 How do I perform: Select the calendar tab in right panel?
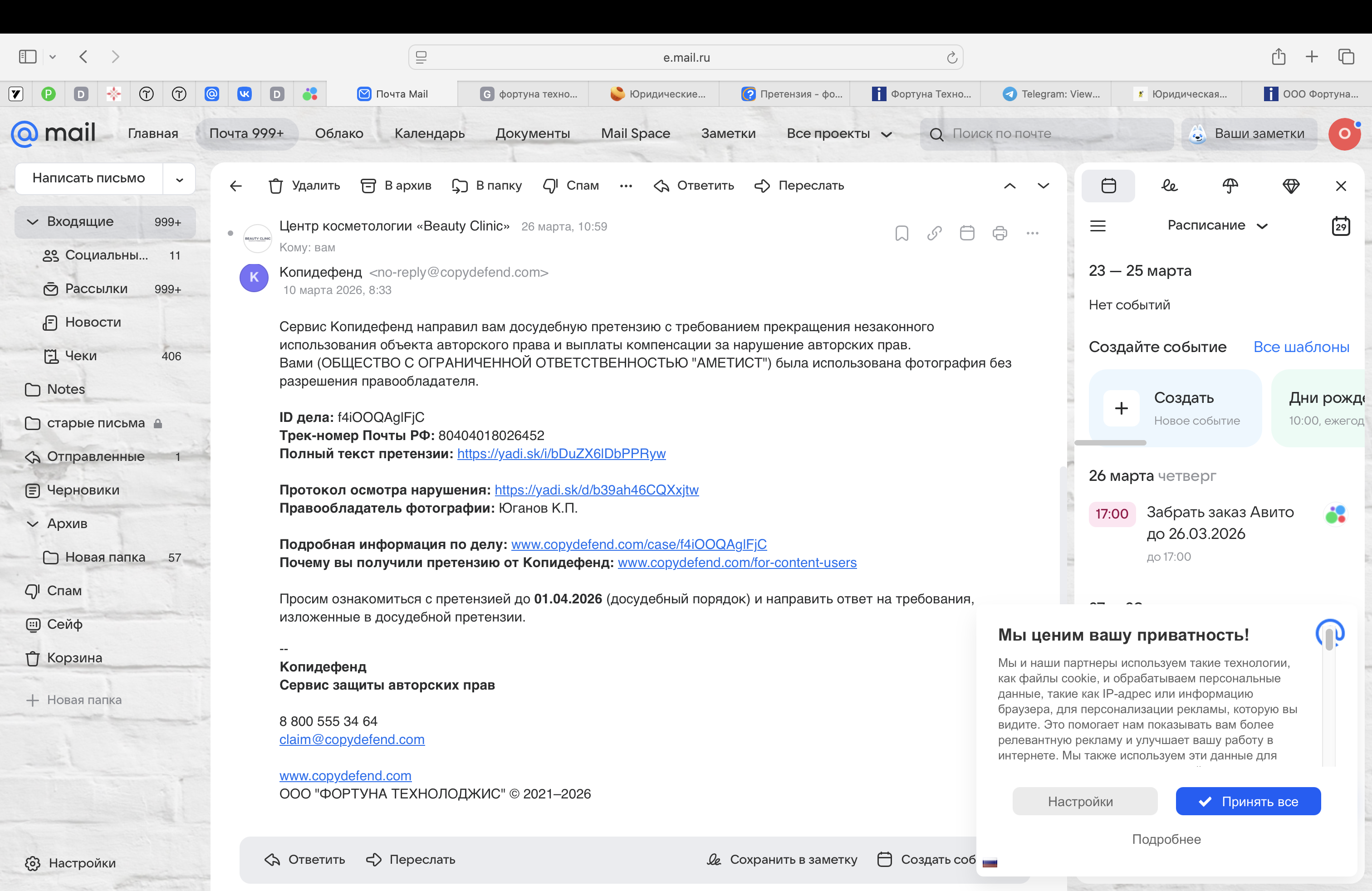[1108, 186]
